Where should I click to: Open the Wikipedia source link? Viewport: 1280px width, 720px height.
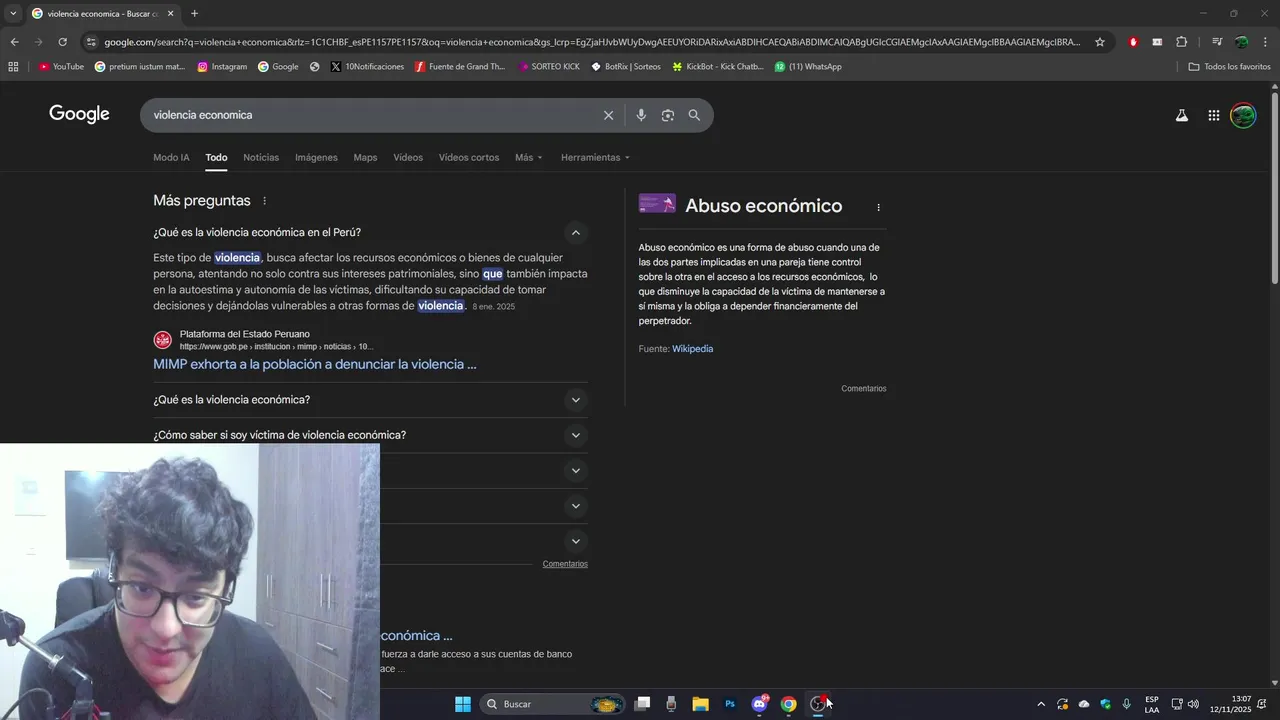click(692, 349)
